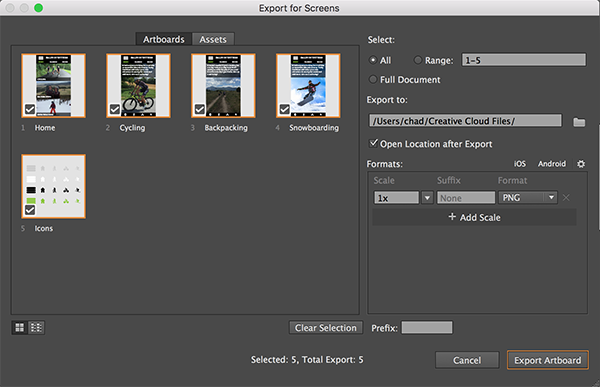The width and height of the screenshot is (600, 387).
Task: Click Export Artboard button
Action: pyautogui.click(x=548, y=360)
